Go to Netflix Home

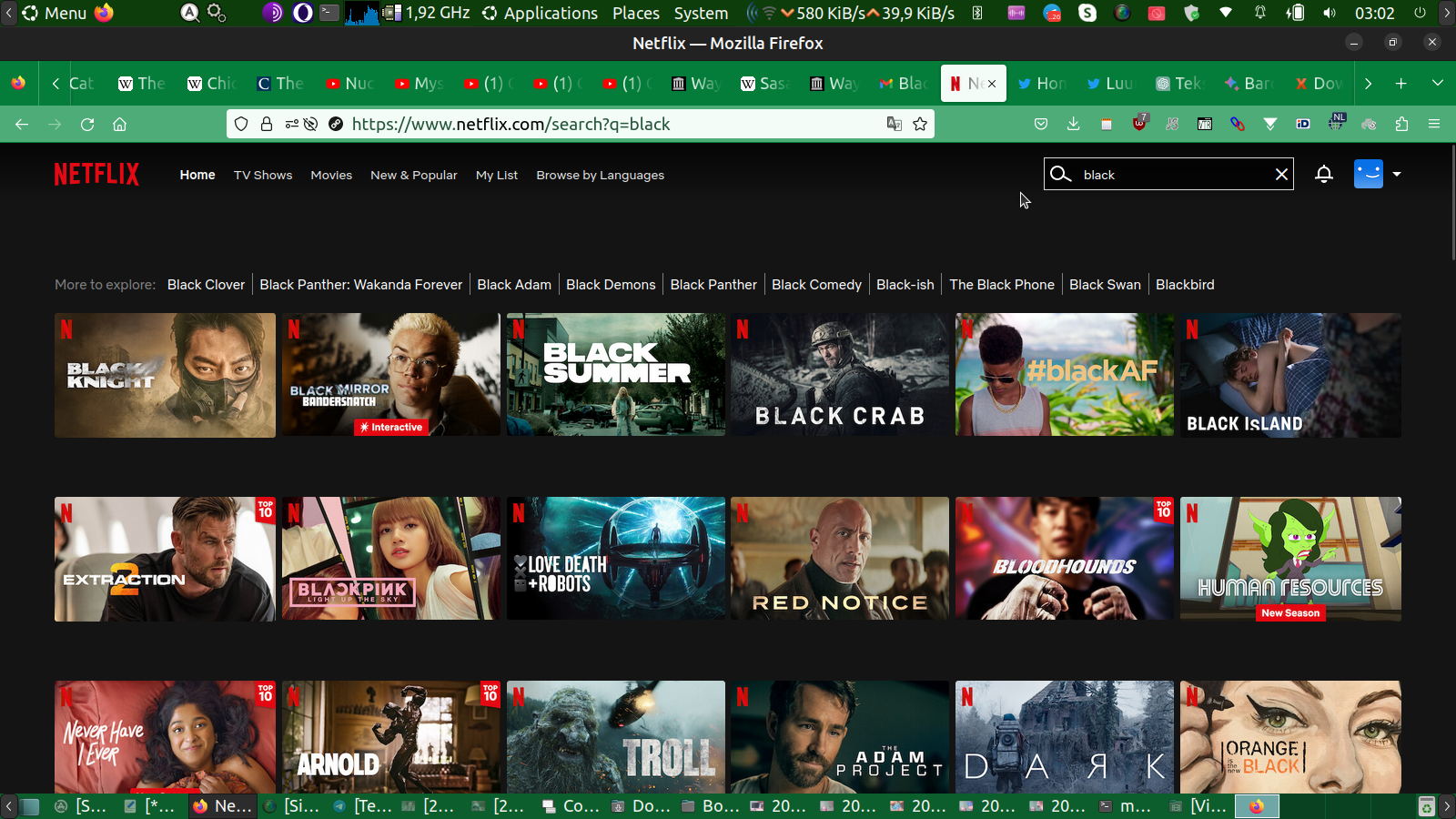click(197, 175)
